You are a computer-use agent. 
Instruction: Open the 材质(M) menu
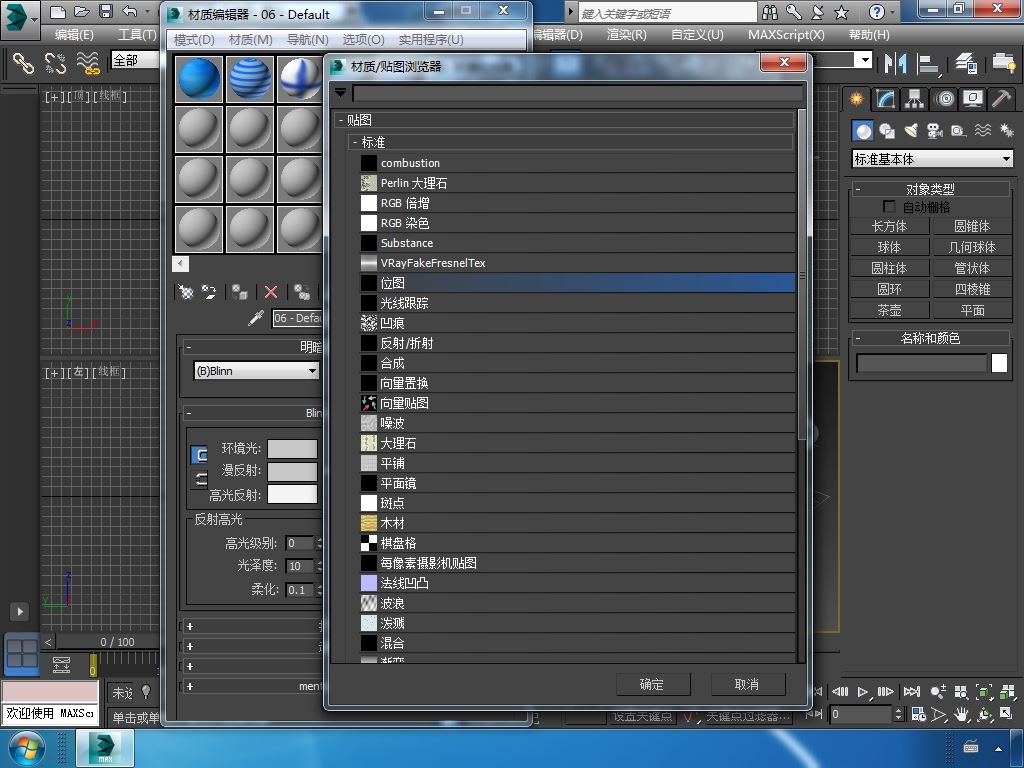(251, 40)
